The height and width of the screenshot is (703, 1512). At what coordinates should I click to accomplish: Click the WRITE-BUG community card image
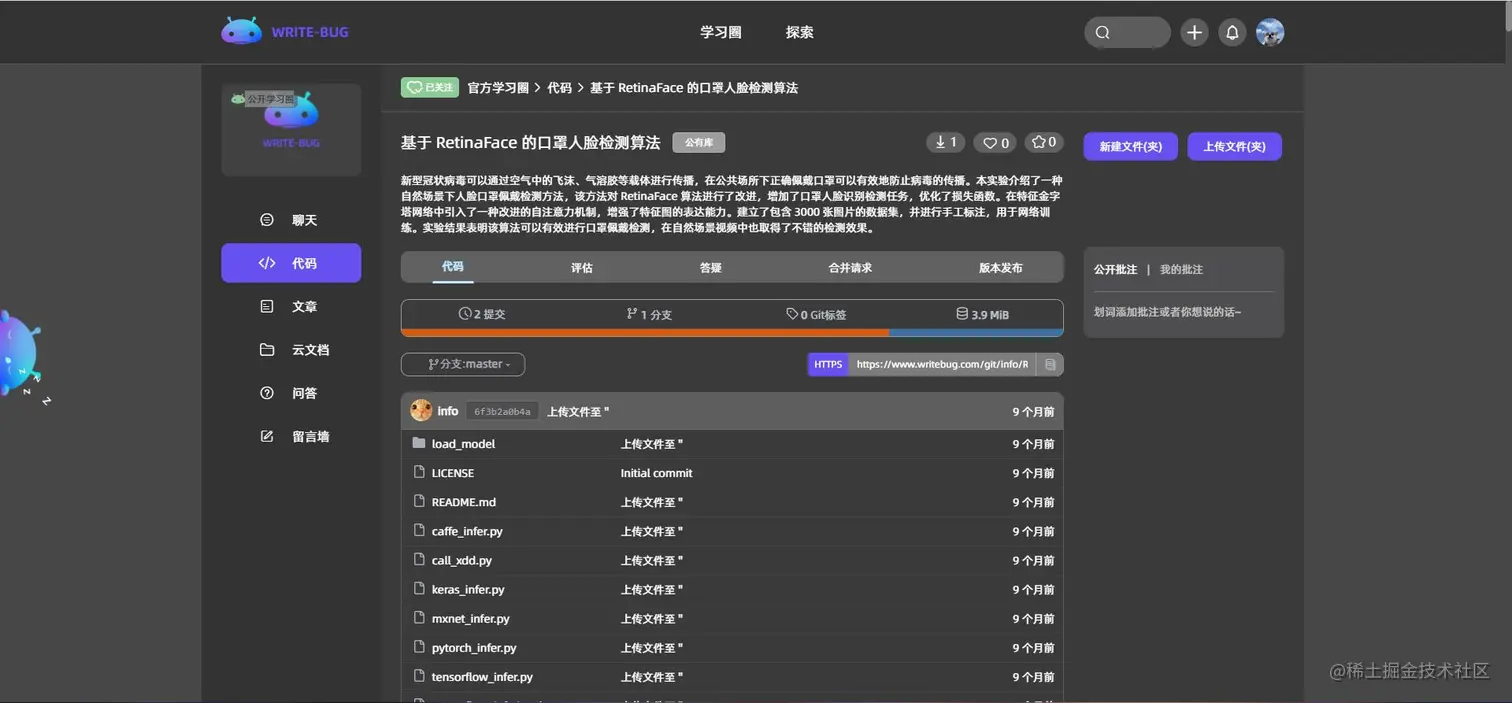[x=291, y=130]
